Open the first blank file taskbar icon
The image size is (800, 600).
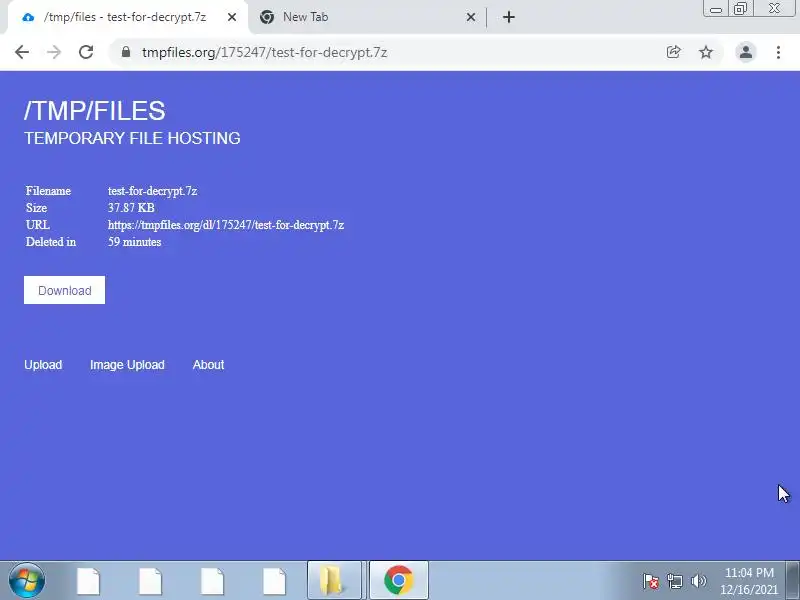(x=88, y=581)
